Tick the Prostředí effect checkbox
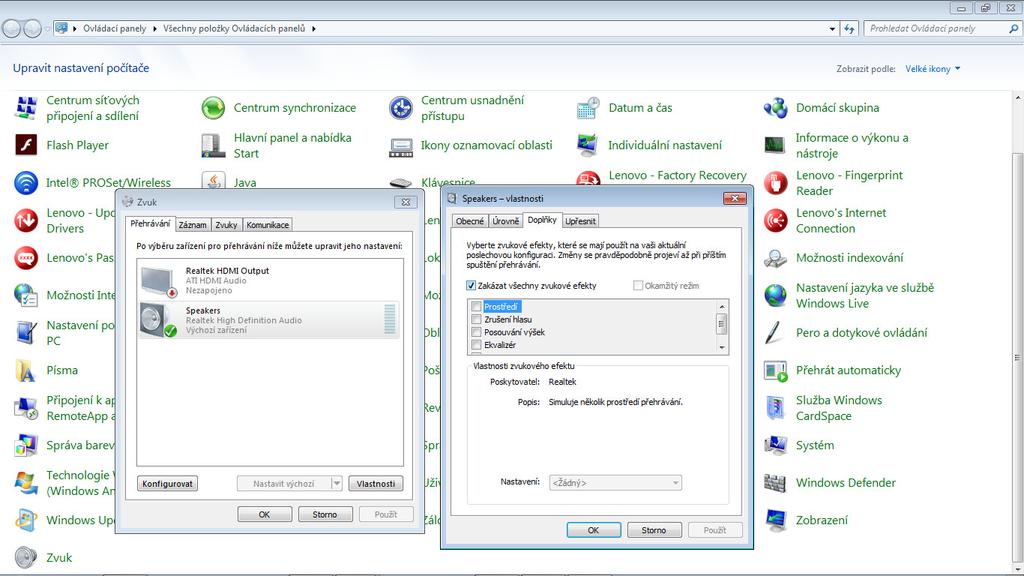Viewport: 1024px width, 576px height. (476, 306)
